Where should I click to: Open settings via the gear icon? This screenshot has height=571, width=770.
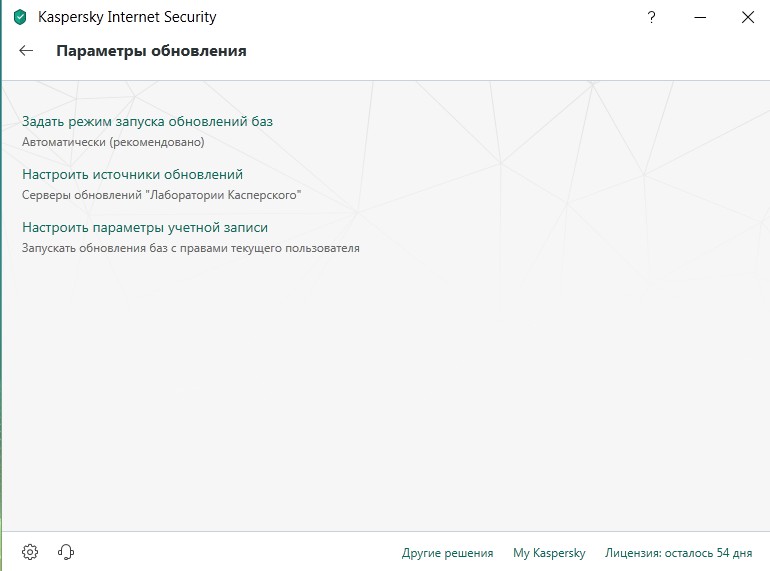[30, 552]
